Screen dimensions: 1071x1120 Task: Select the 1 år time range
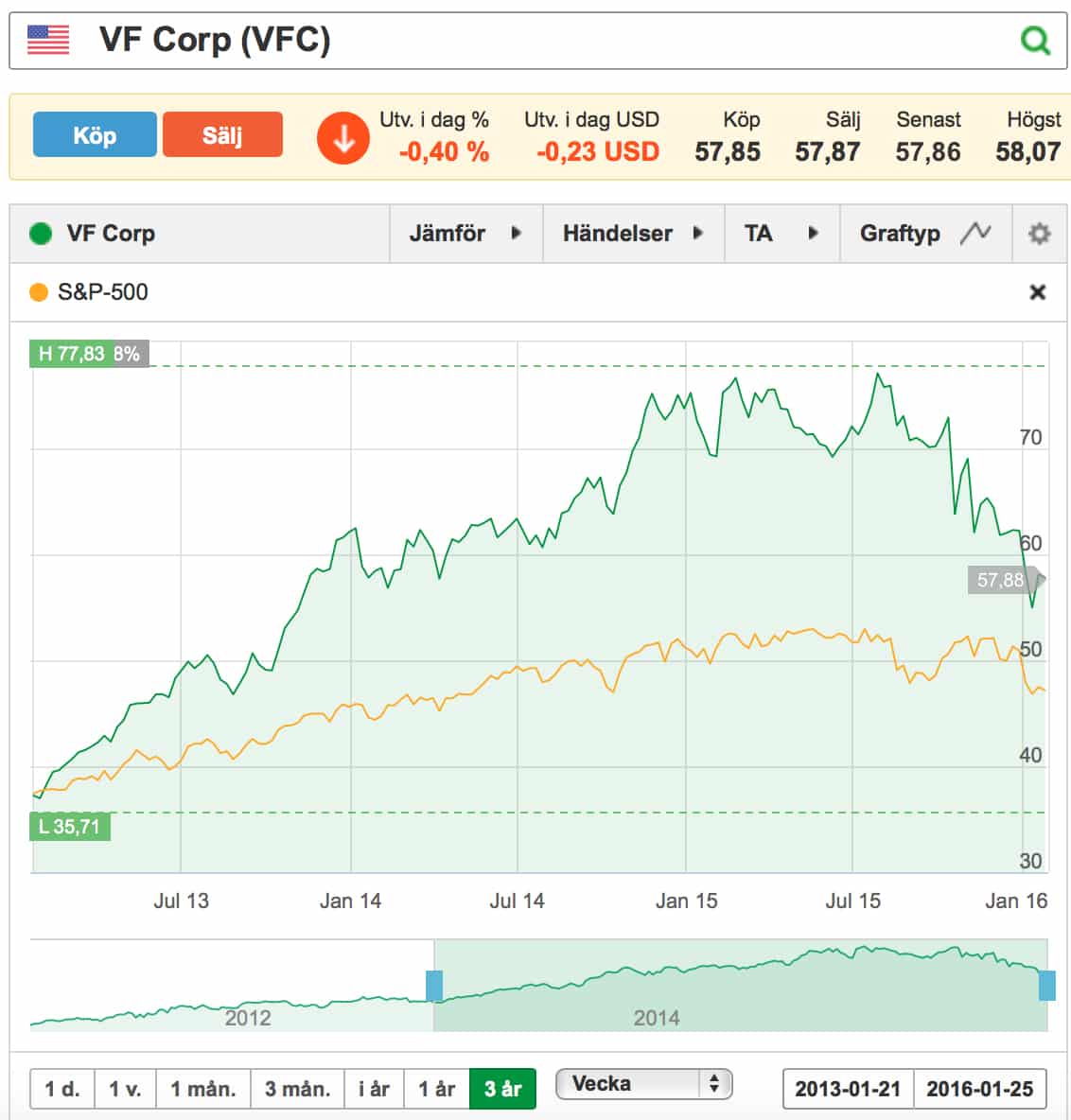[436, 1089]
